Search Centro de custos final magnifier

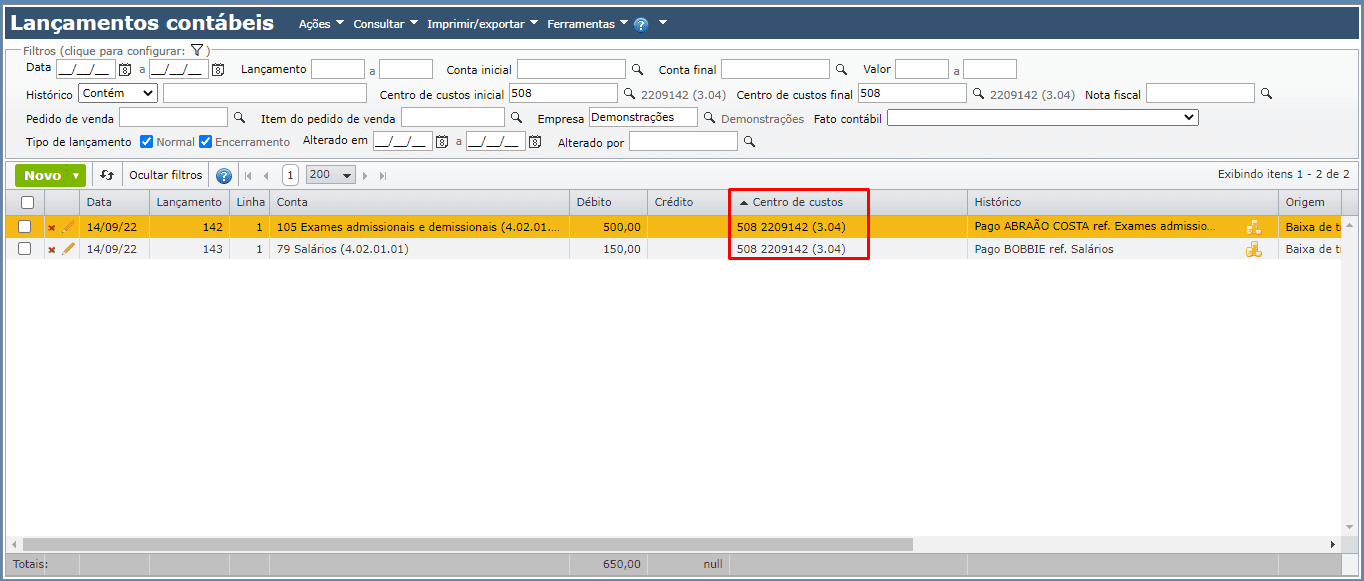[978, 94]
